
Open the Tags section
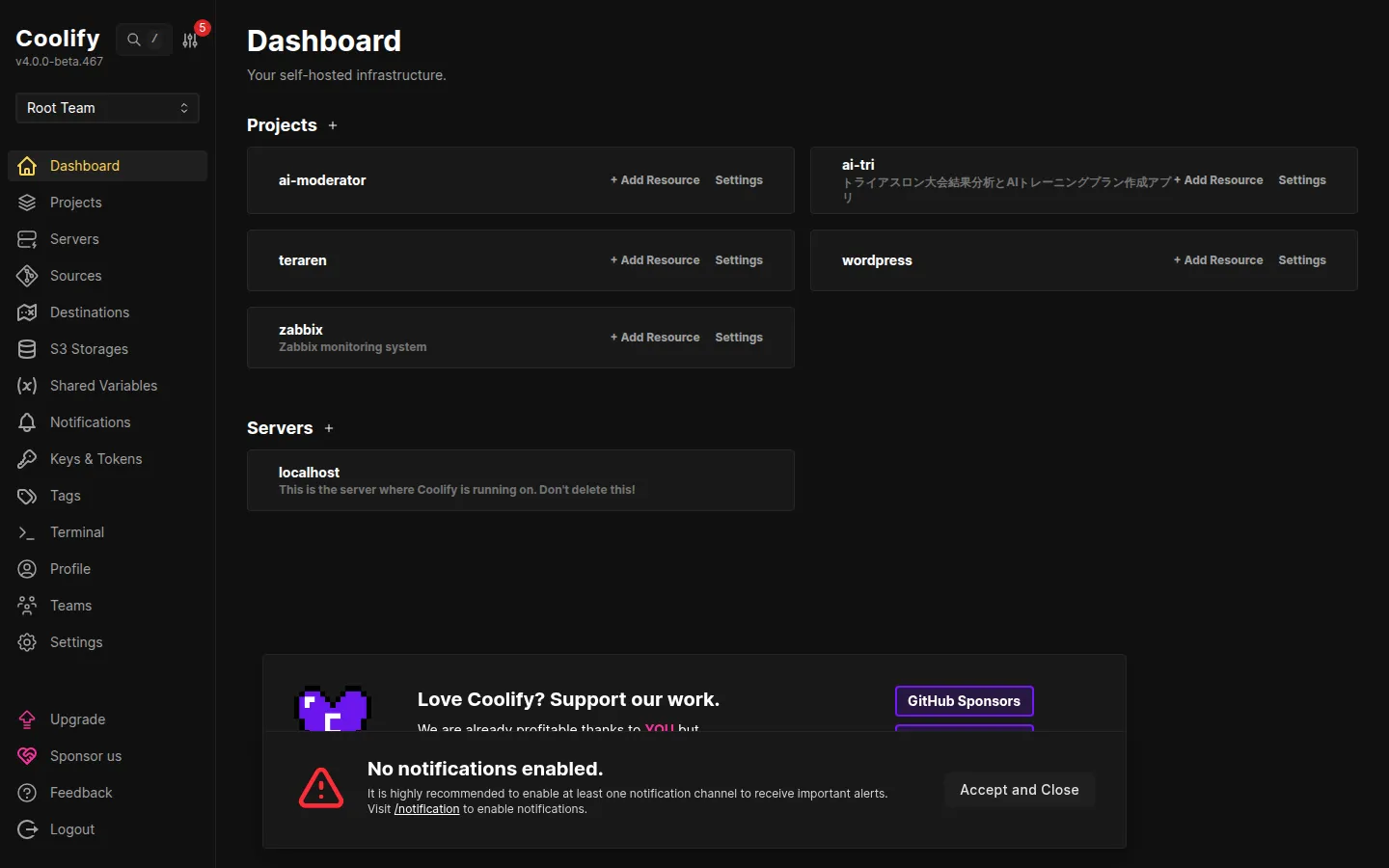[64, 496]
